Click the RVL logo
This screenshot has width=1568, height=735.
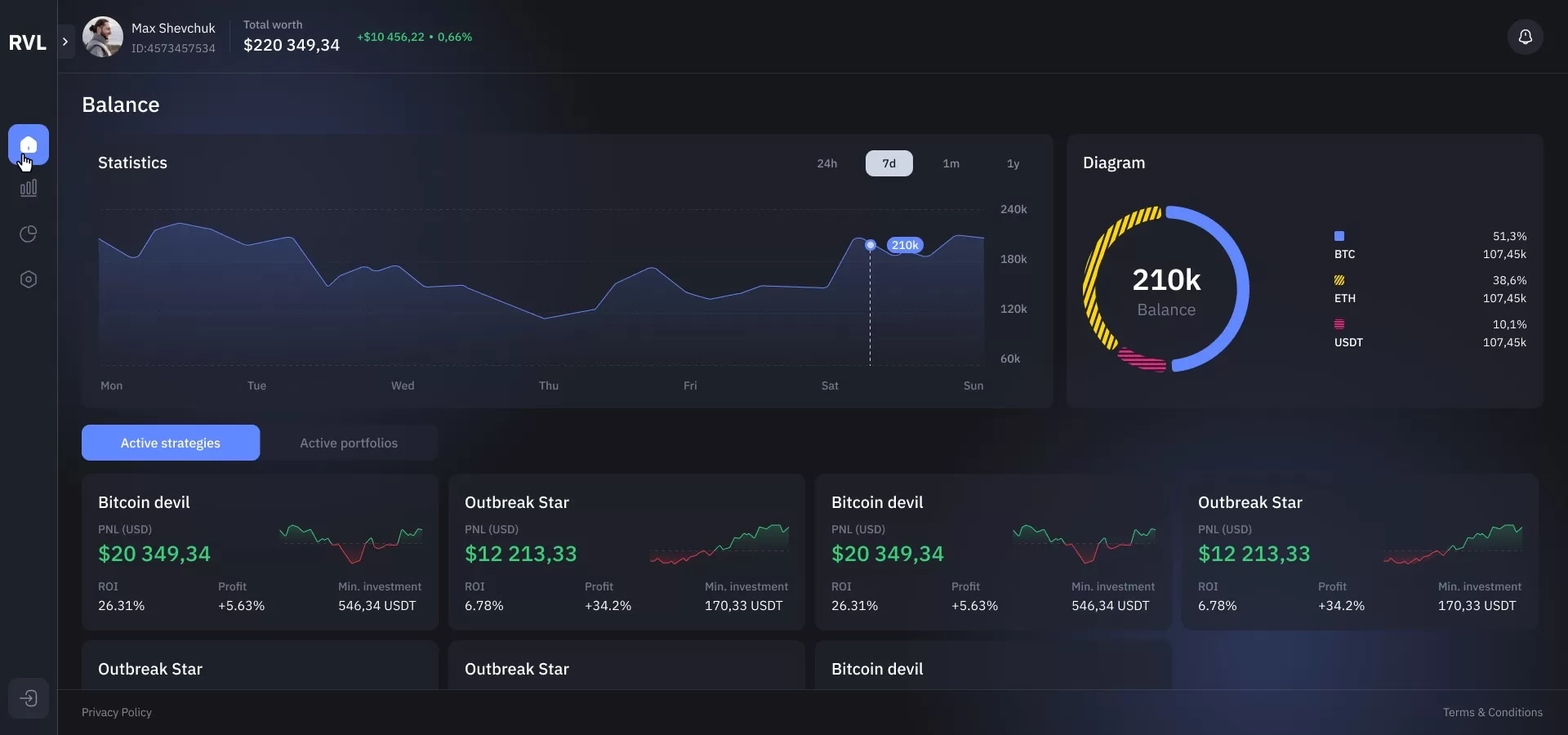[27, 42]
